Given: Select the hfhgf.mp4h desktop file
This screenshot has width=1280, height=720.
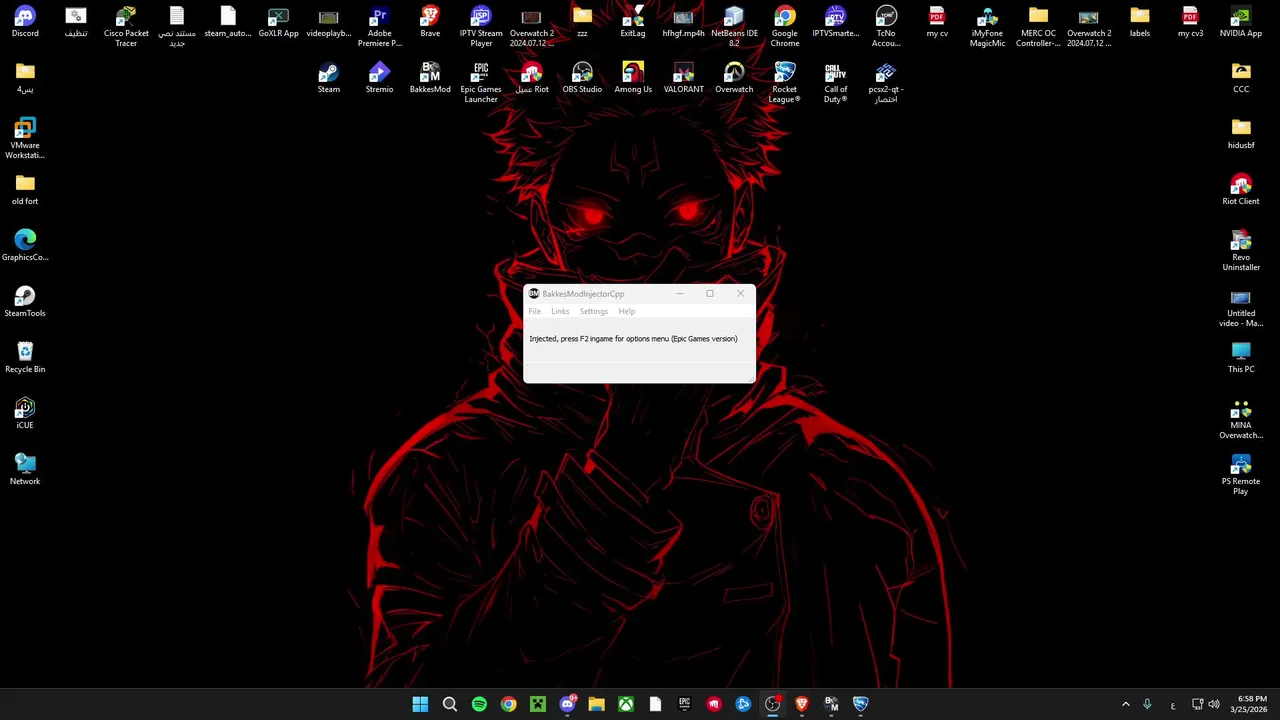Looking at the screenshot, I should pos(683,22).
